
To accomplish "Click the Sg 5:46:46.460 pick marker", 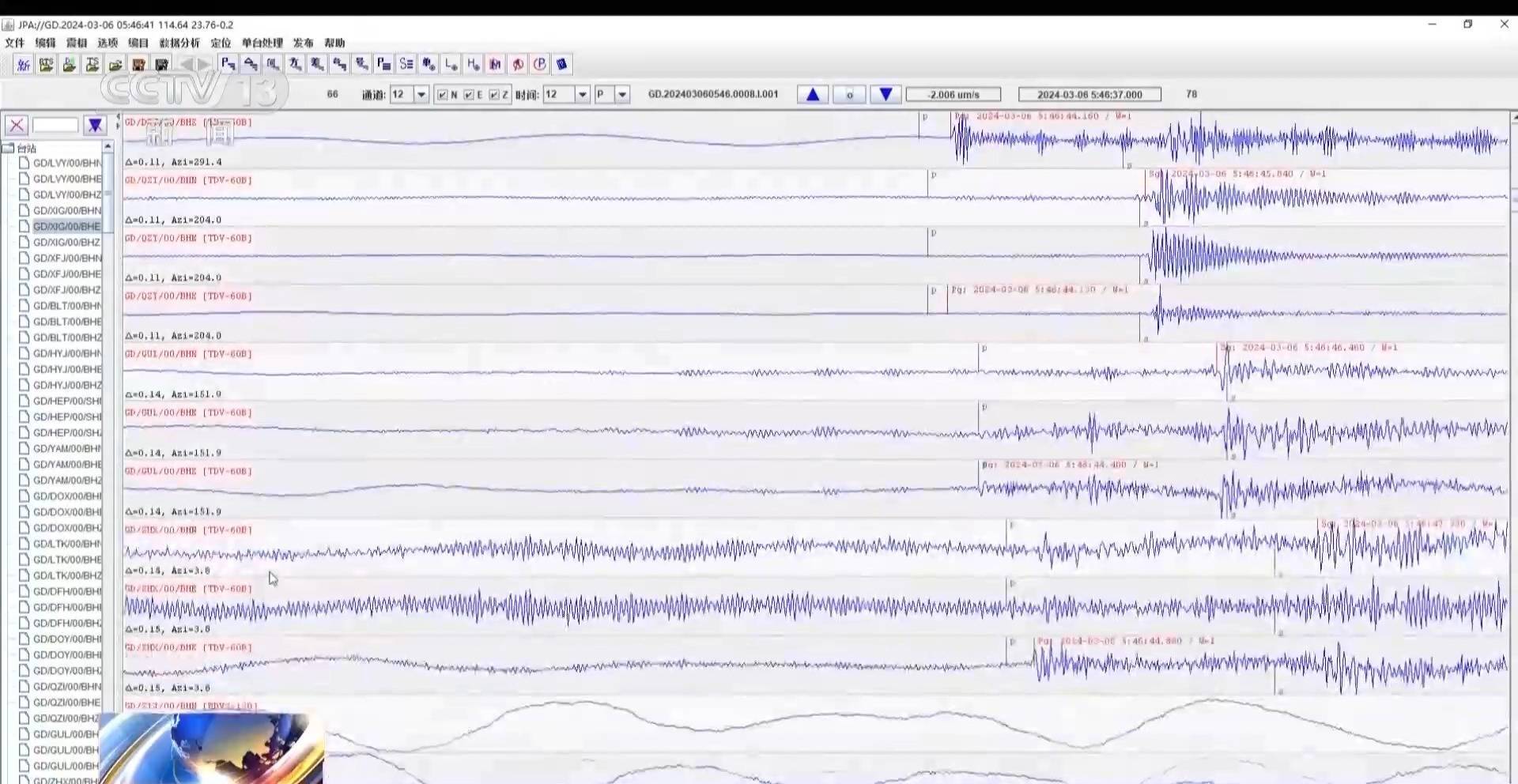I will pos(1308,348).
